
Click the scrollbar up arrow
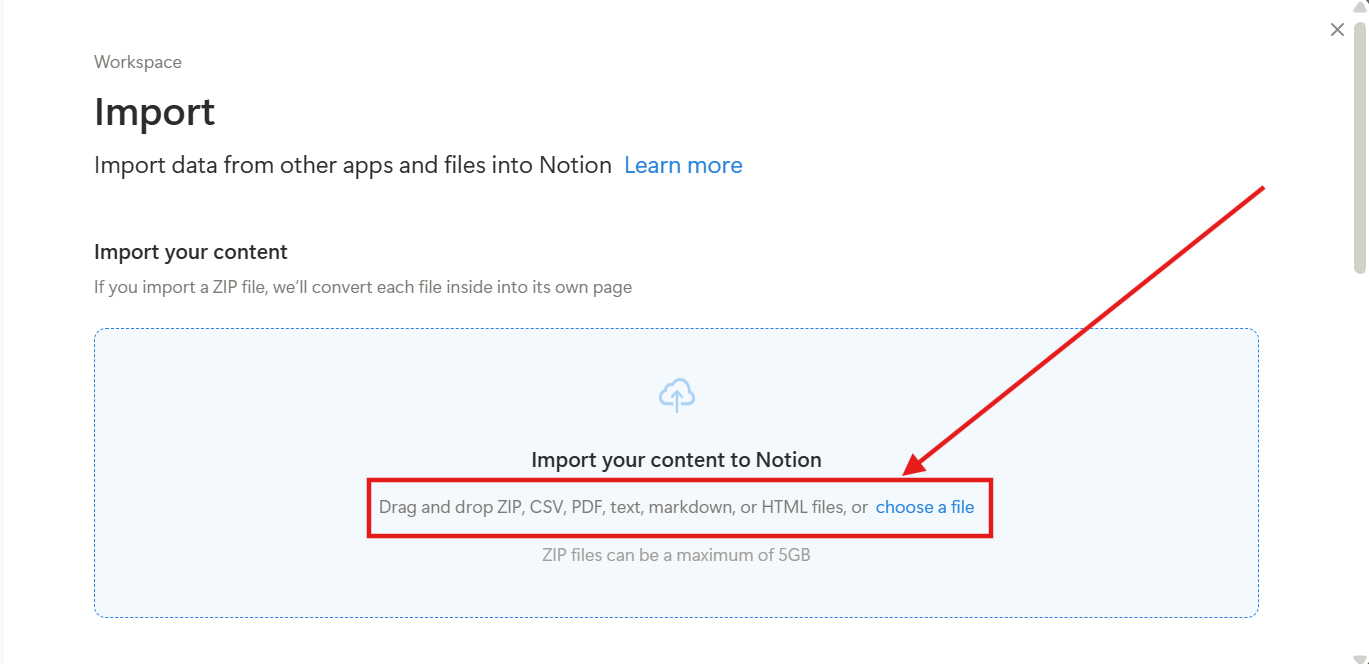coord(1359,8)
